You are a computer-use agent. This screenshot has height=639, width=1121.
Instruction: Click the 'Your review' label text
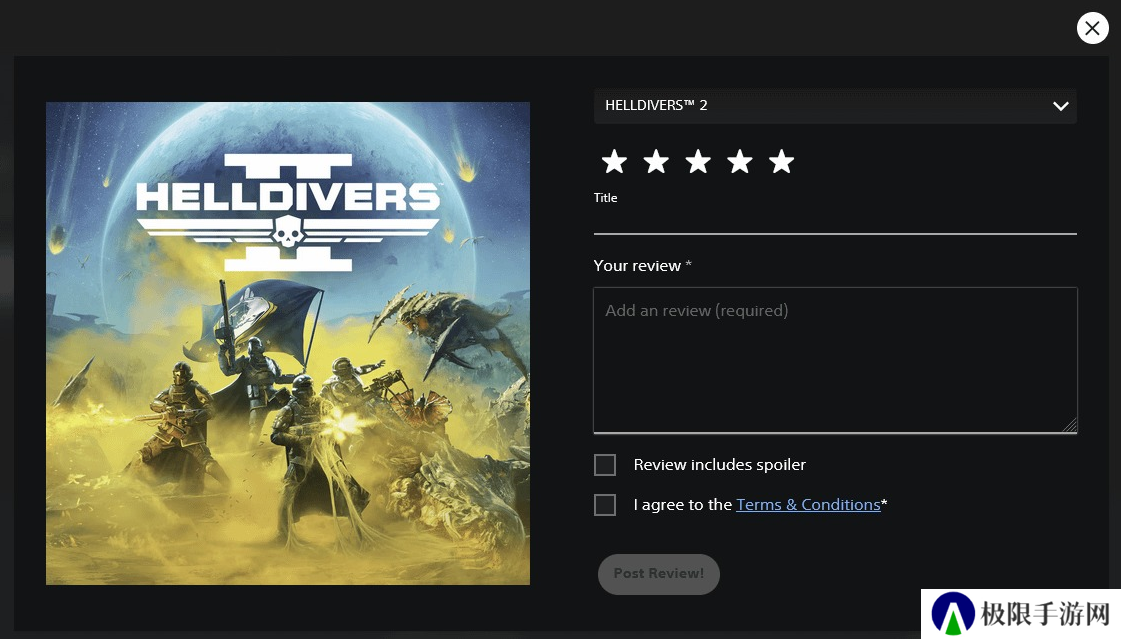click(637, 266)
